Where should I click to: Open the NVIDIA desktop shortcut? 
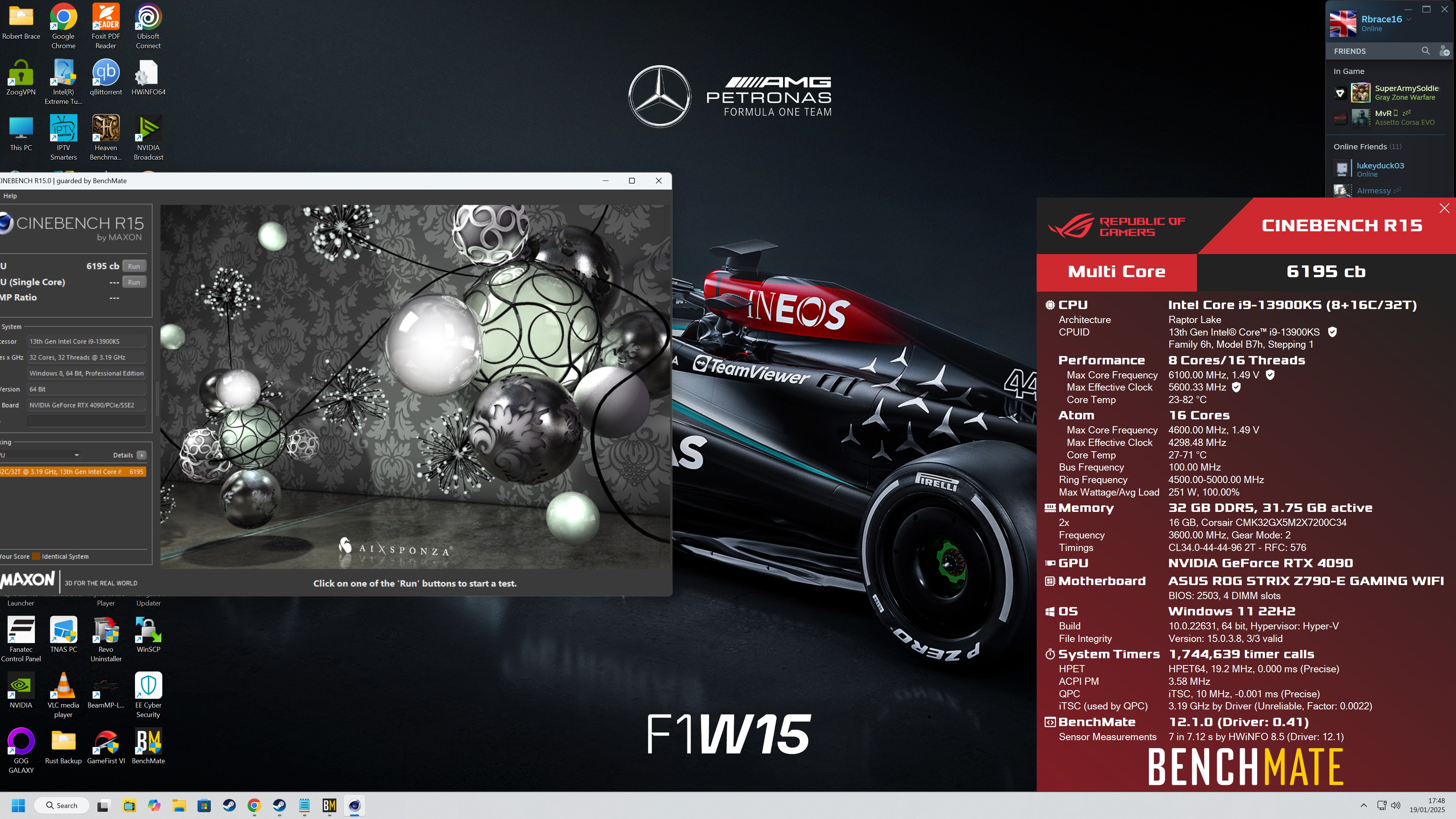pos(21,690)
